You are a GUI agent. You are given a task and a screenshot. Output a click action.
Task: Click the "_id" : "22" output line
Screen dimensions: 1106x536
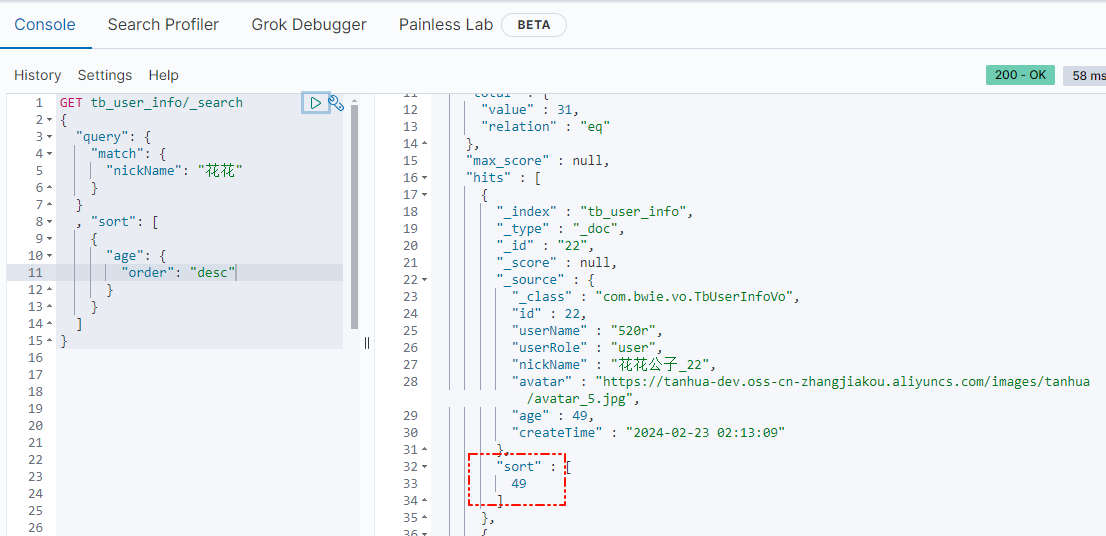click(x=545, y=245)
